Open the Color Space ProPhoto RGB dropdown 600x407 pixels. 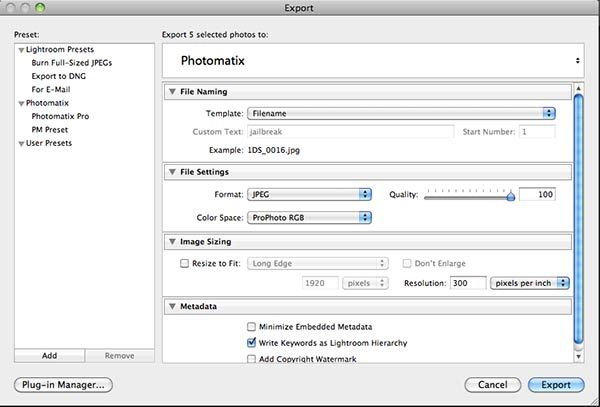[x=309, y=218]
